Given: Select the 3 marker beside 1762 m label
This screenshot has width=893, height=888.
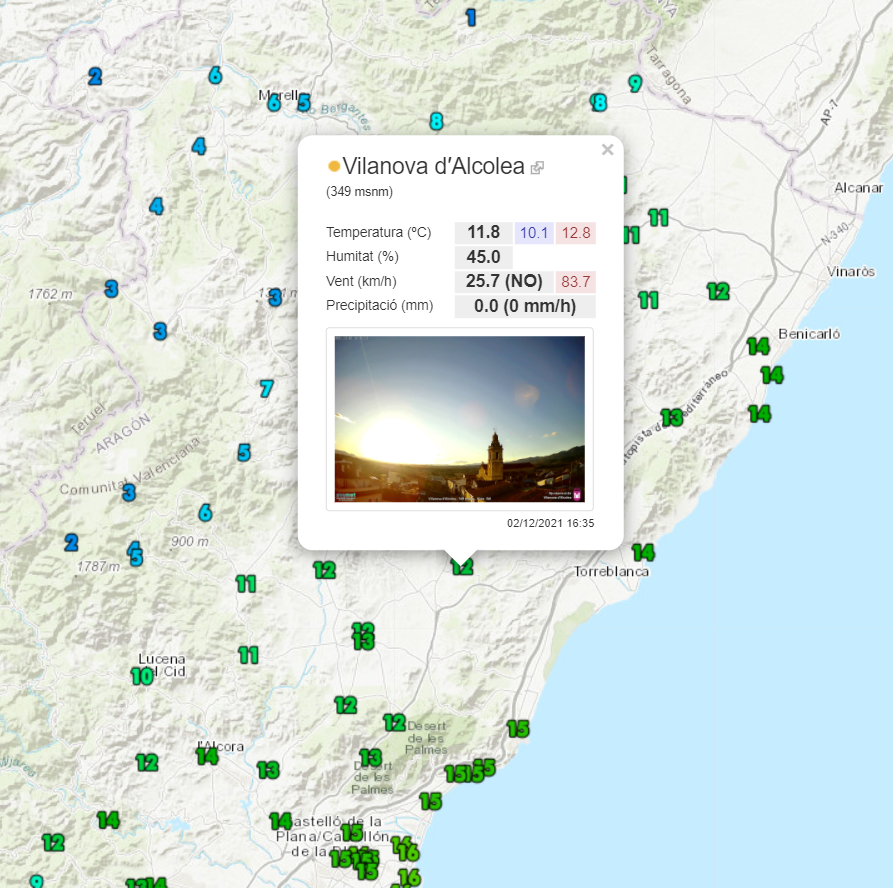Looking at the screenshot, I should pos(112,289).
